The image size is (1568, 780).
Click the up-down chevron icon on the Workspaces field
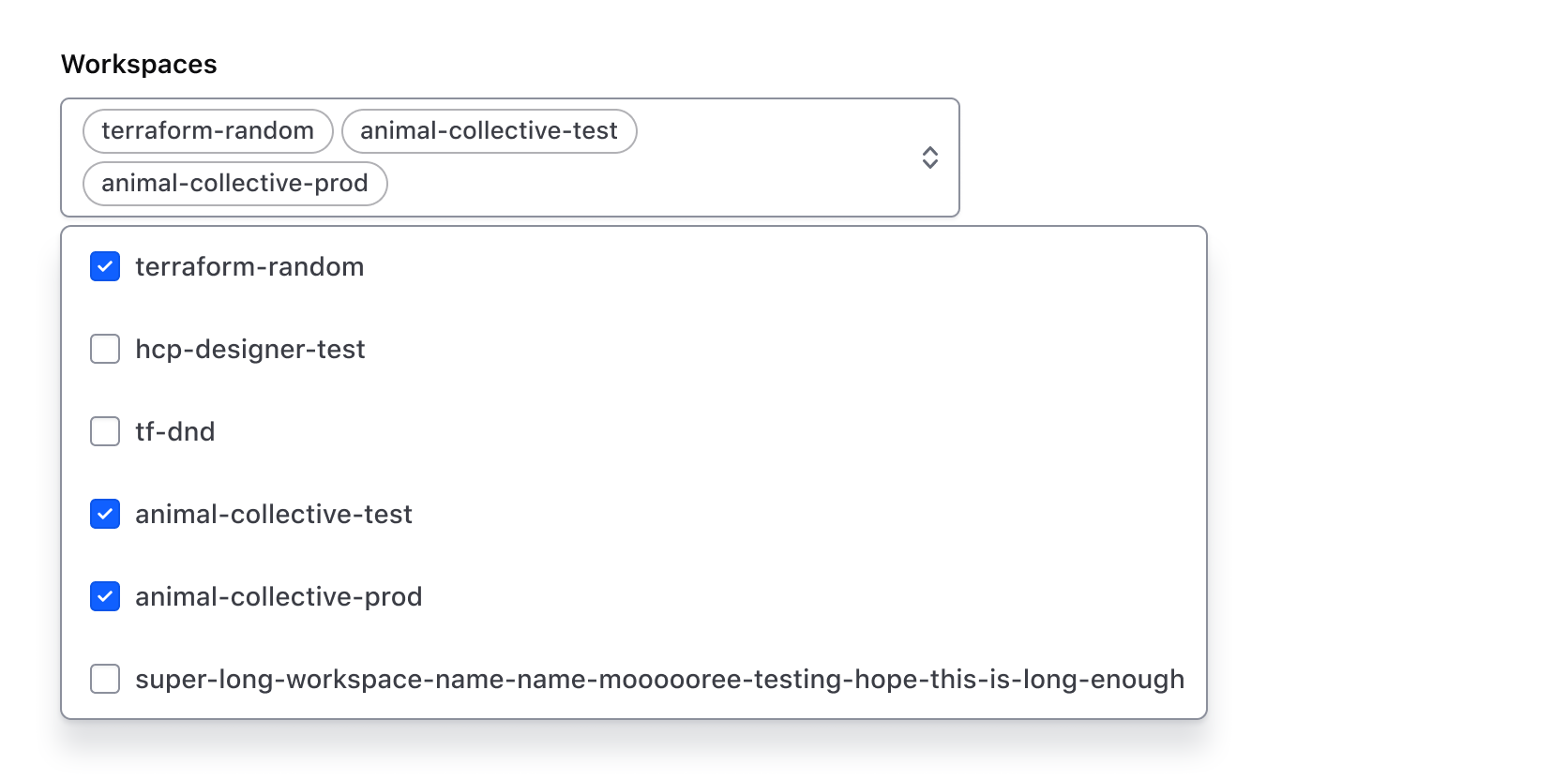coord(929,157)
